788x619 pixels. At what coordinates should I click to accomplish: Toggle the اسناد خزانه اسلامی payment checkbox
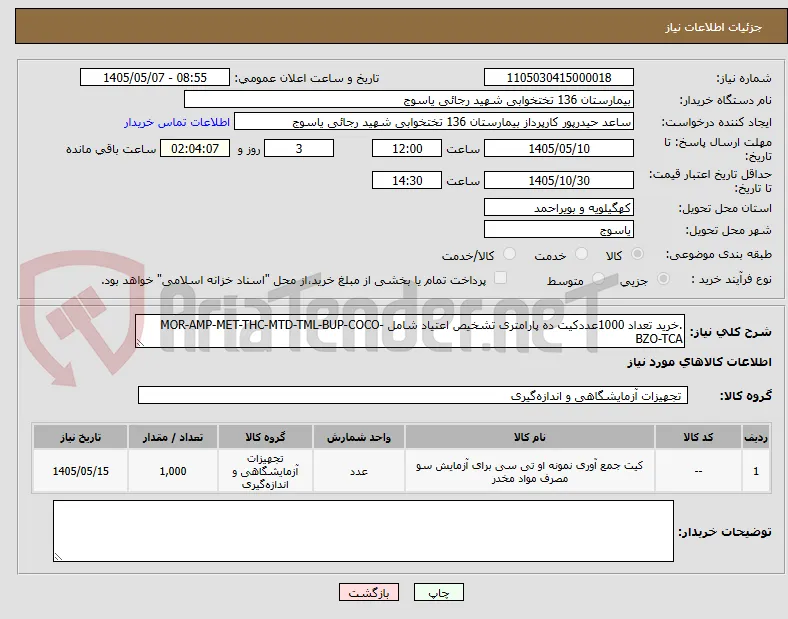(x=500, y=278)
